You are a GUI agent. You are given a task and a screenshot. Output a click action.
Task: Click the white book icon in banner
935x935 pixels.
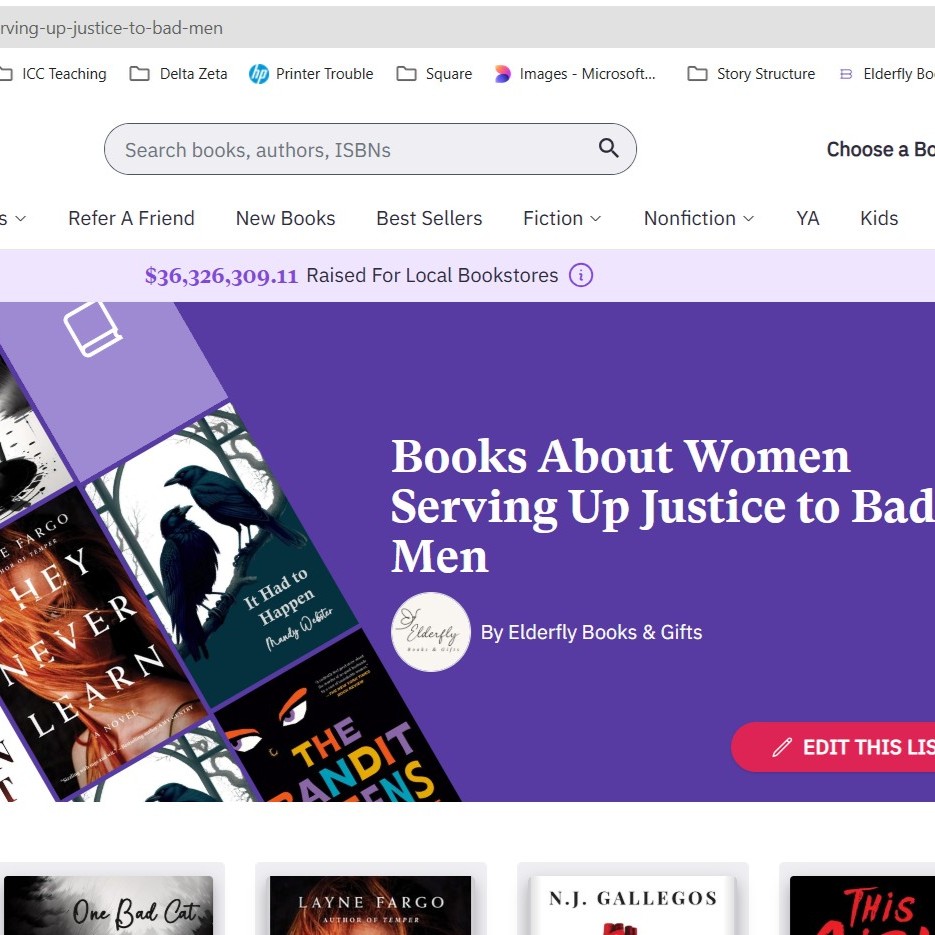[x=93, y=329]
